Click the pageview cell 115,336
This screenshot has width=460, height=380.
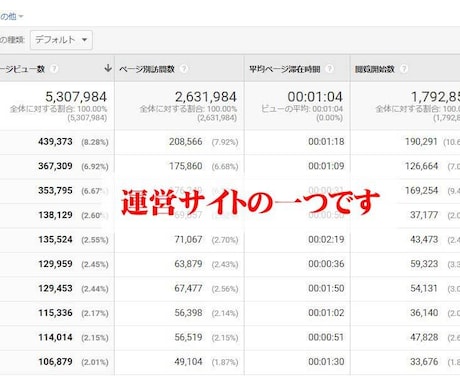[x=55, y=313]
